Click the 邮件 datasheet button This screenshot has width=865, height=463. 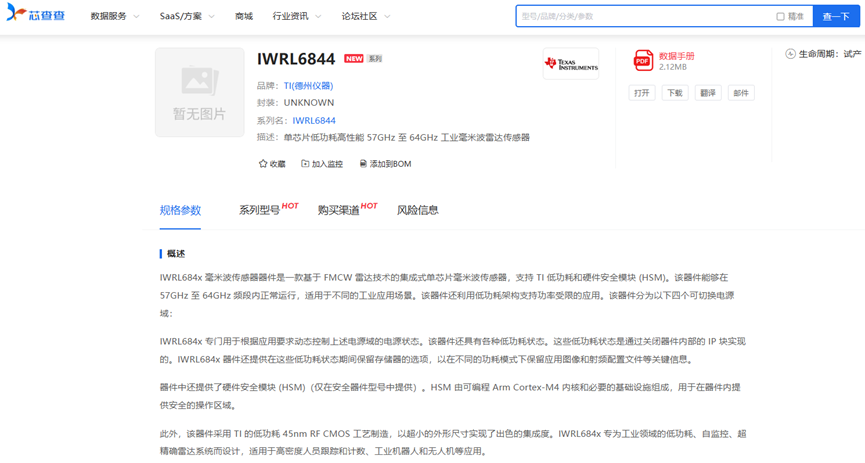741,93
